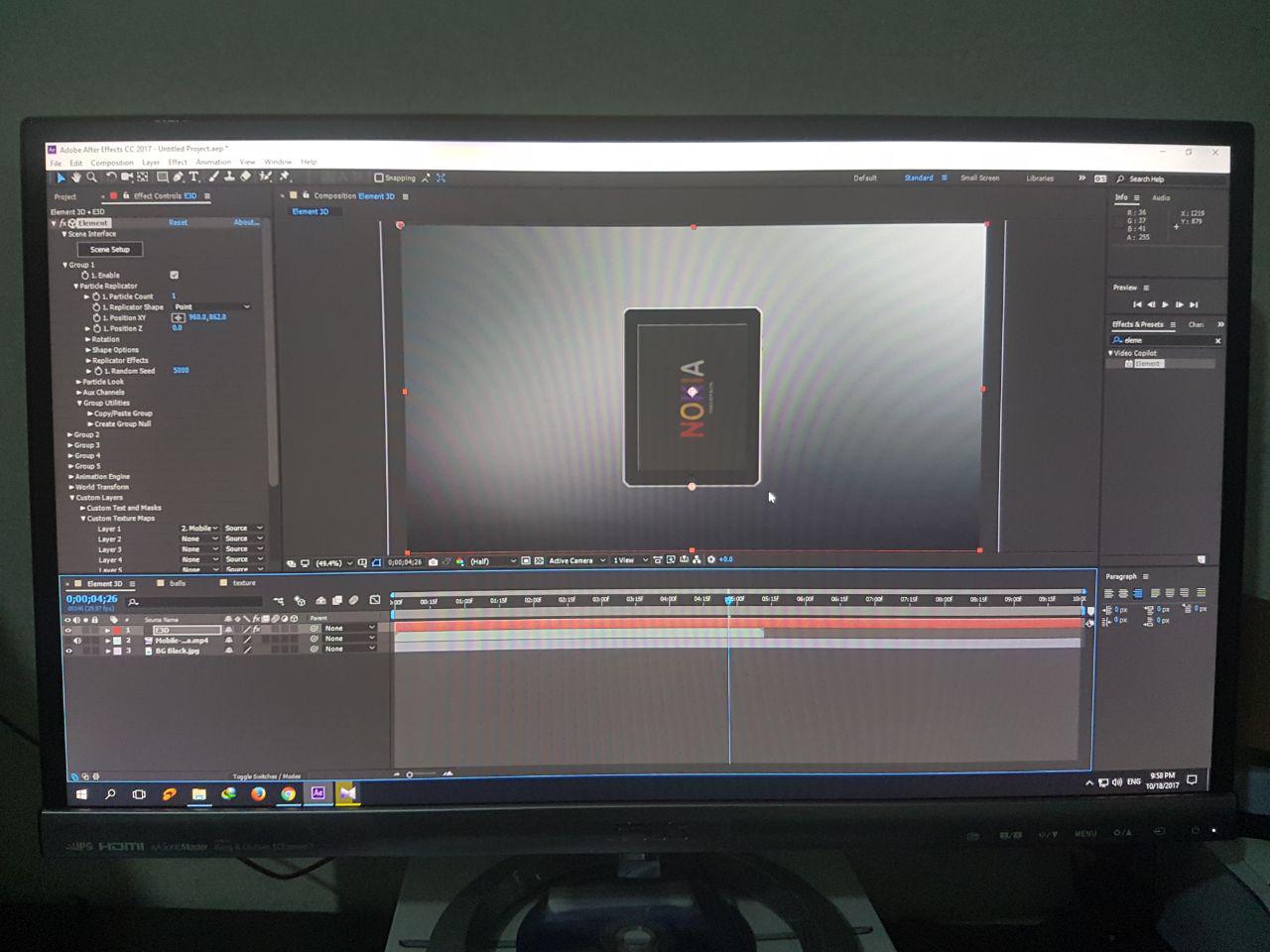Open the Effect menu
The height and width of the screenshot is (952, 1270).
pyautogui.click(x=178, y=163)
